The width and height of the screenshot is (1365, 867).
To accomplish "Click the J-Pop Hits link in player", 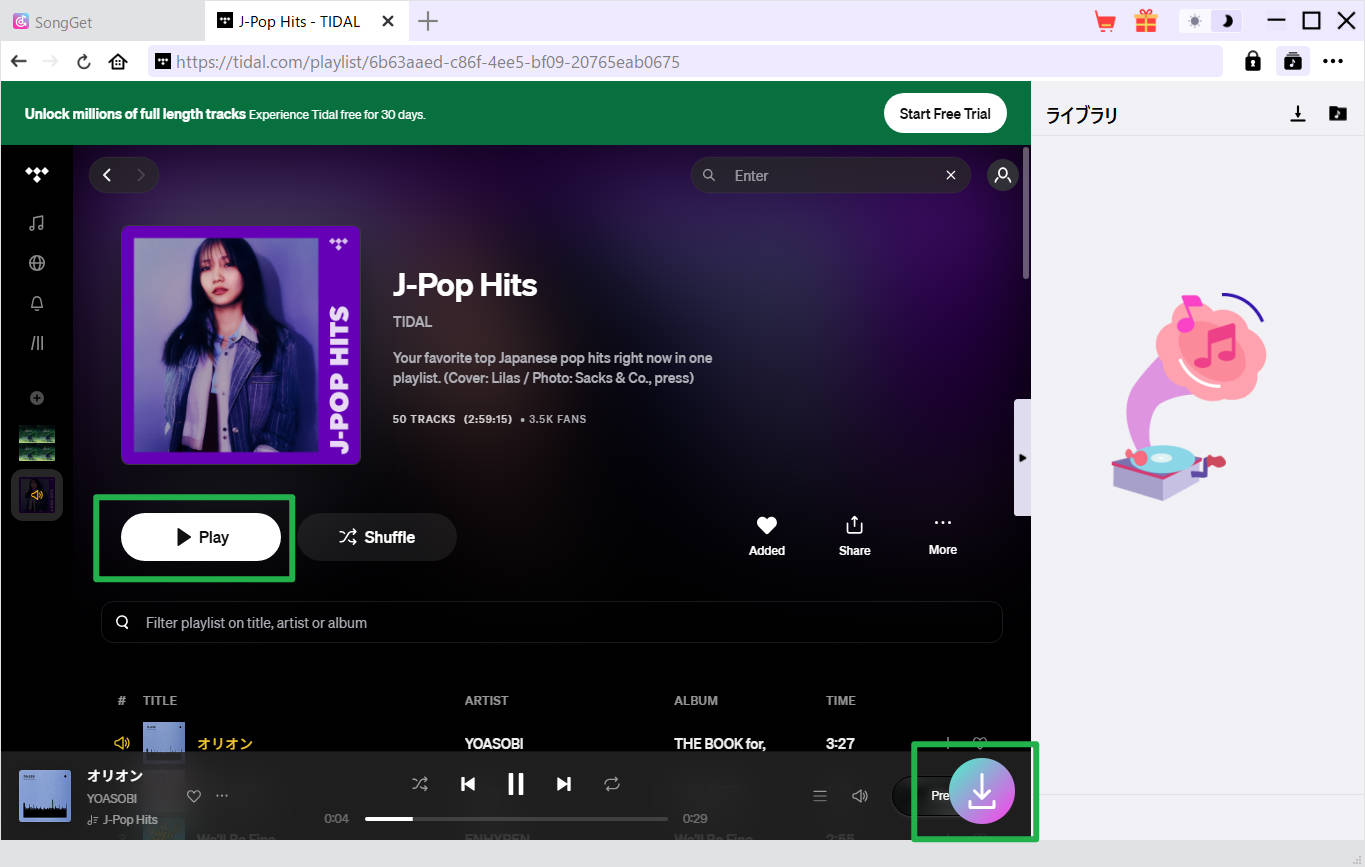I will click(130, 820).
